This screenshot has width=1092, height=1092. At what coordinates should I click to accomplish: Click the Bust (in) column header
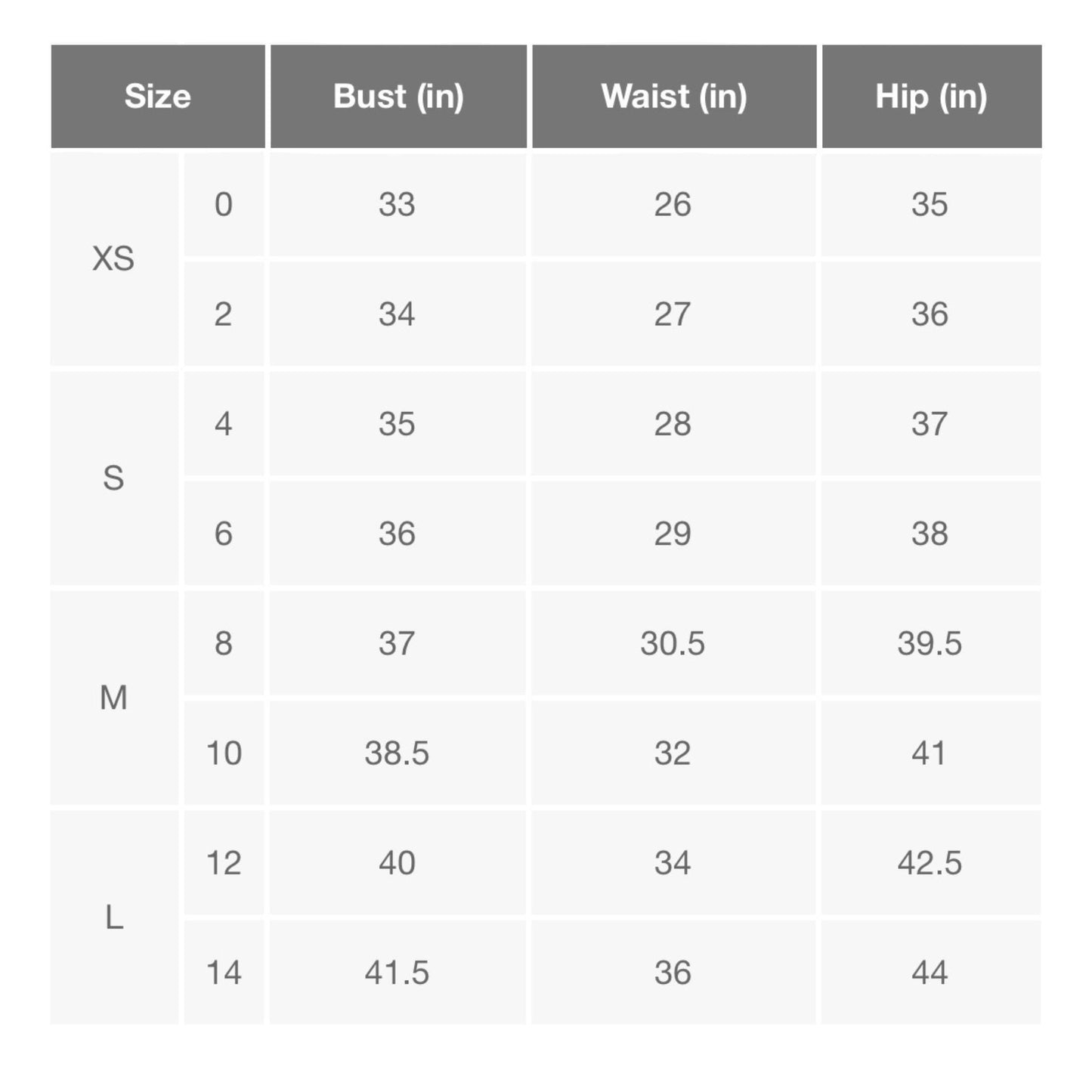pos(398,96)
